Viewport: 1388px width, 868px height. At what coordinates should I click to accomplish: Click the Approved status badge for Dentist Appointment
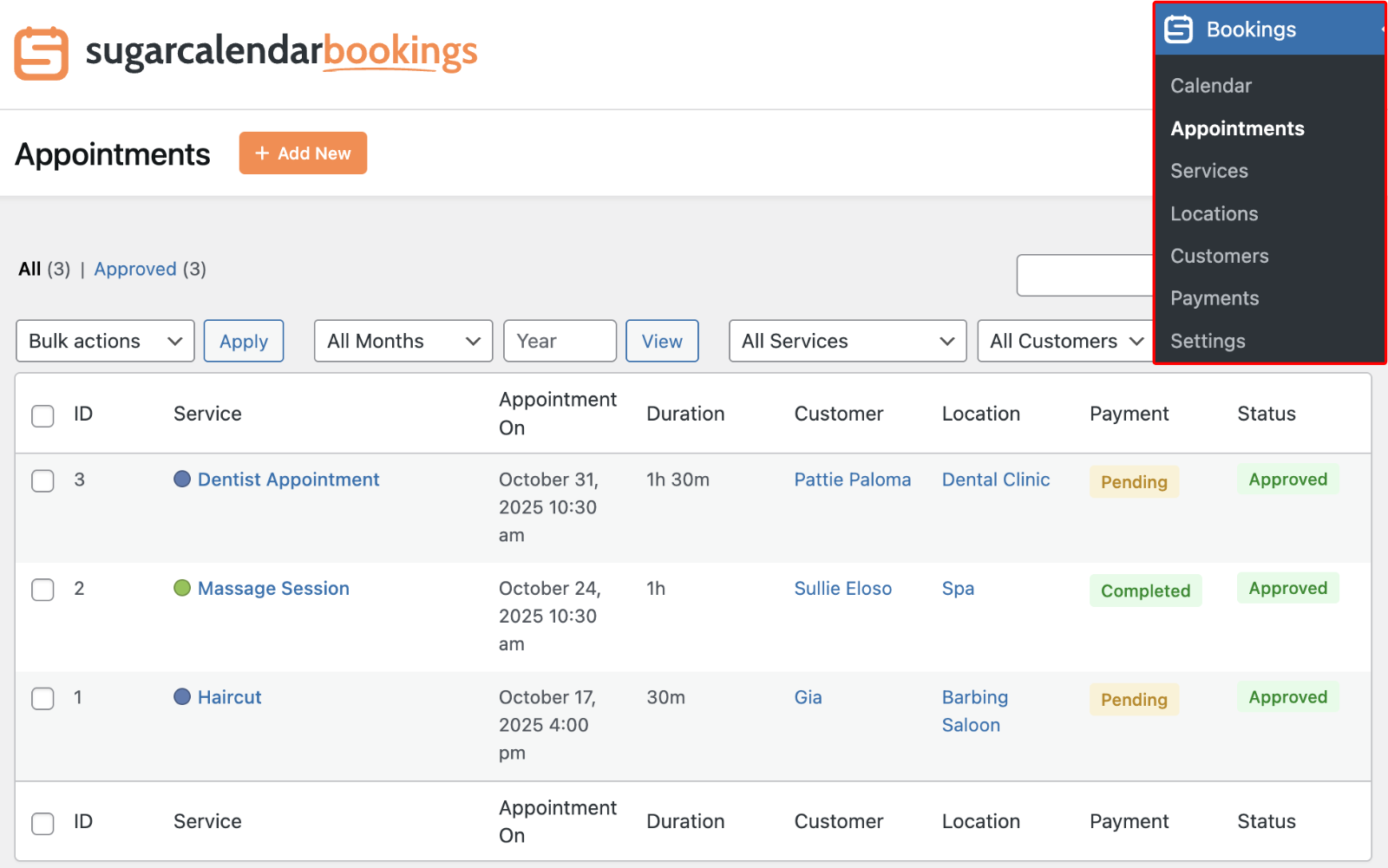pos(1287,479)
